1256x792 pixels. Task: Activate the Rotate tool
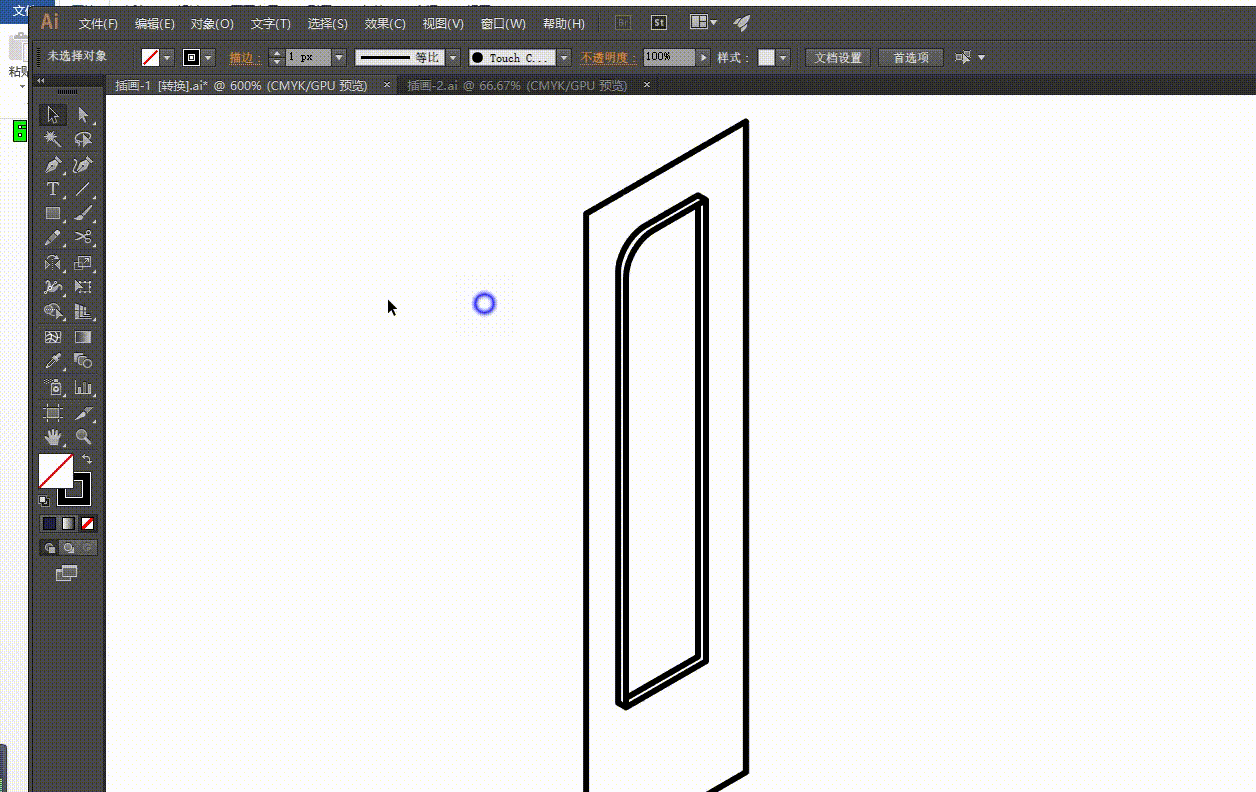point(53,263)
